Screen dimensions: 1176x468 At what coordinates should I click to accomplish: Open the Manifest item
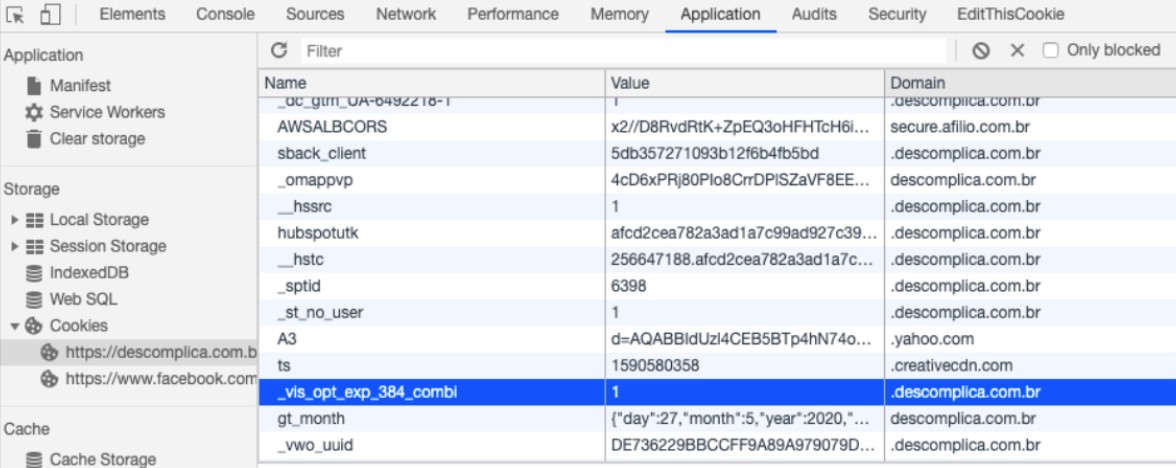pos(80,86)
